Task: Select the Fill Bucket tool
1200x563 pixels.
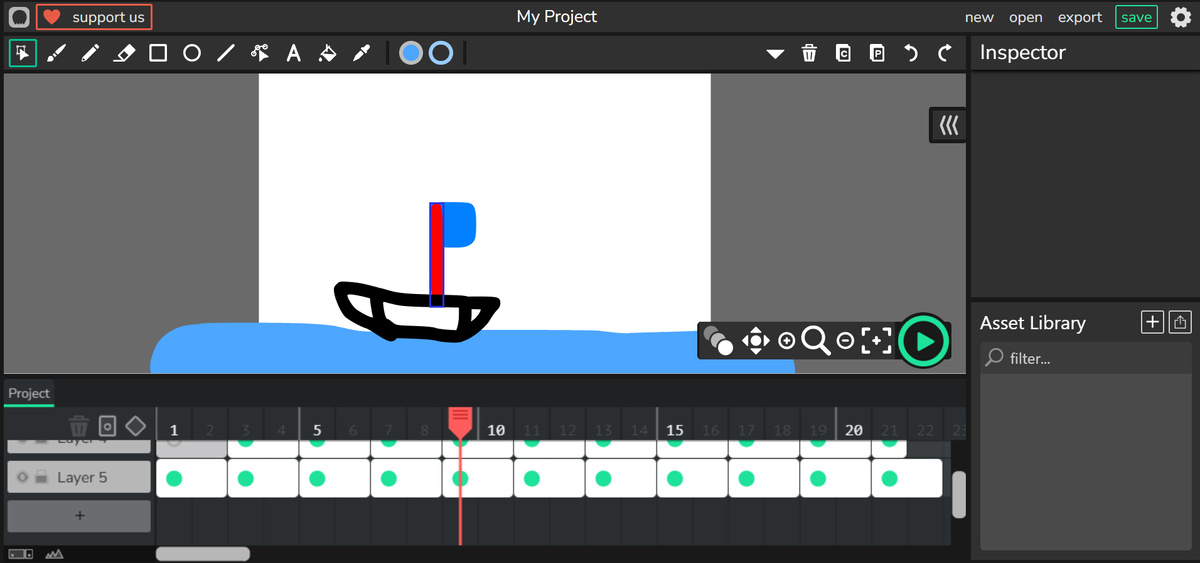Action: coord(328,53)
